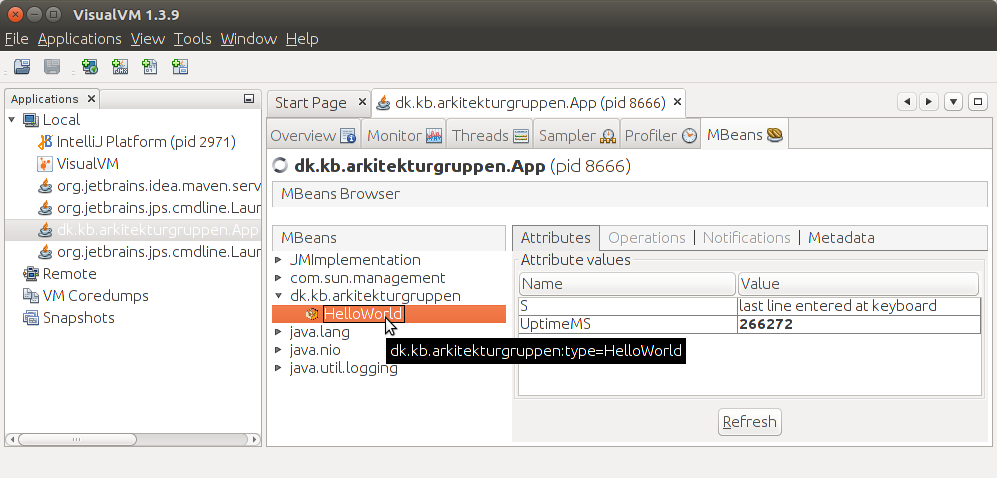The width and height of the screenshot is (997, 478).
Task: Click the VM Coredumps icon
Action: coord(31,296)
